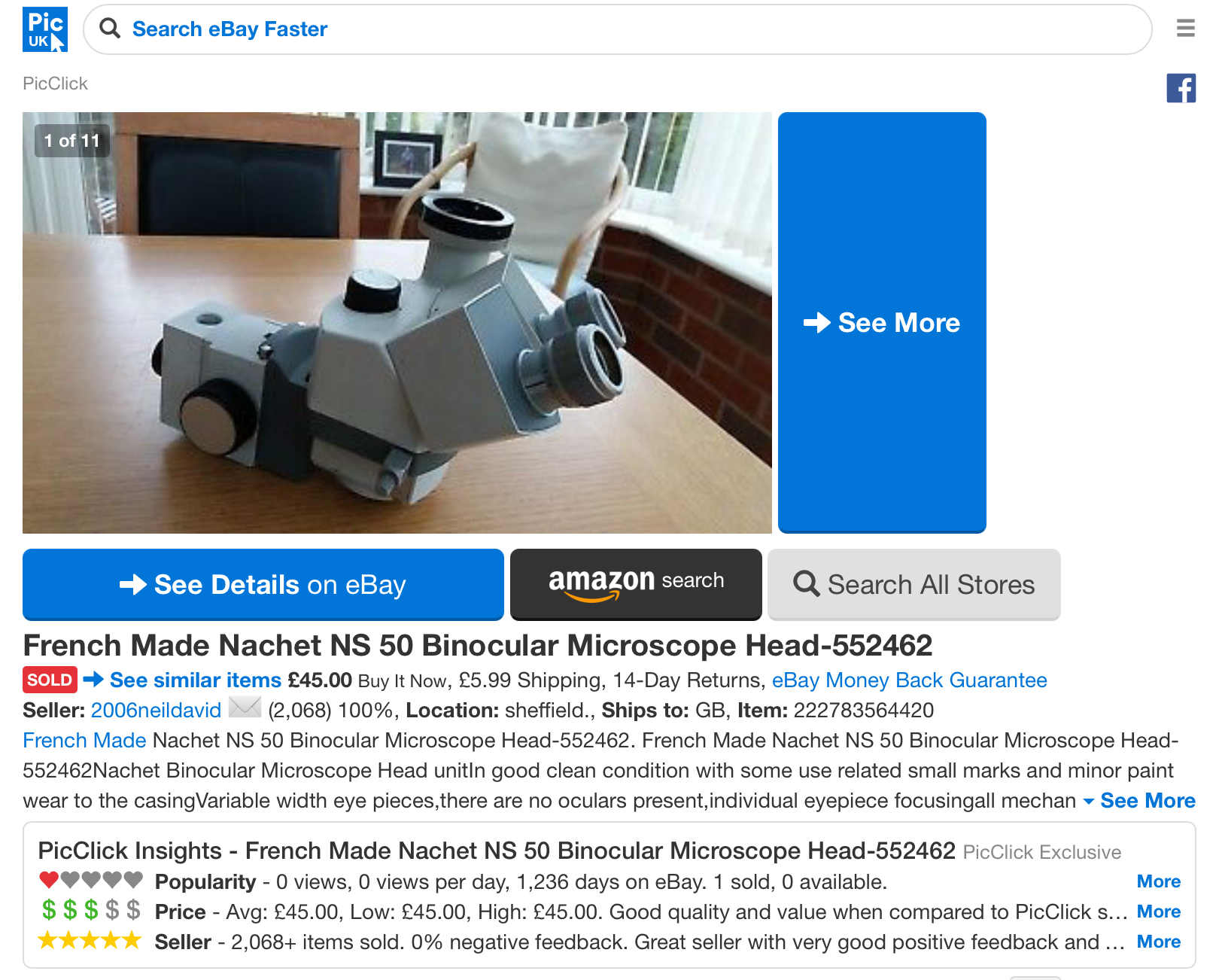The image size is (1219, 980).
Task: Open the microscope head product photo
Action: [x=397, y=322]
